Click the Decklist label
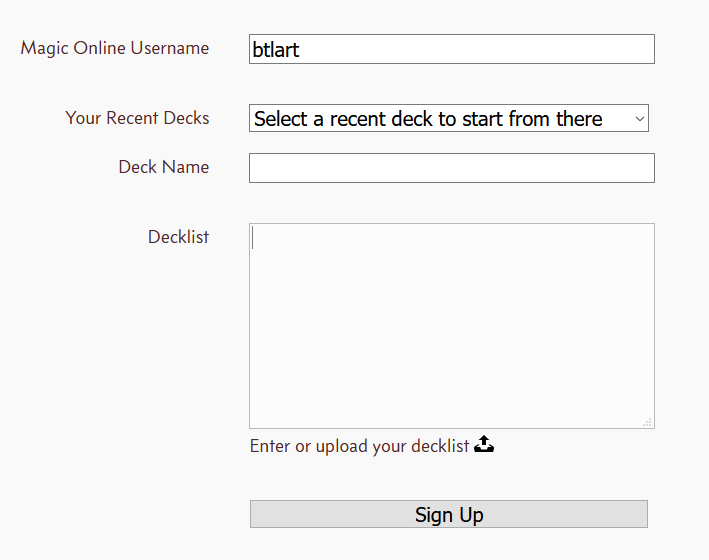 (178, 237)
